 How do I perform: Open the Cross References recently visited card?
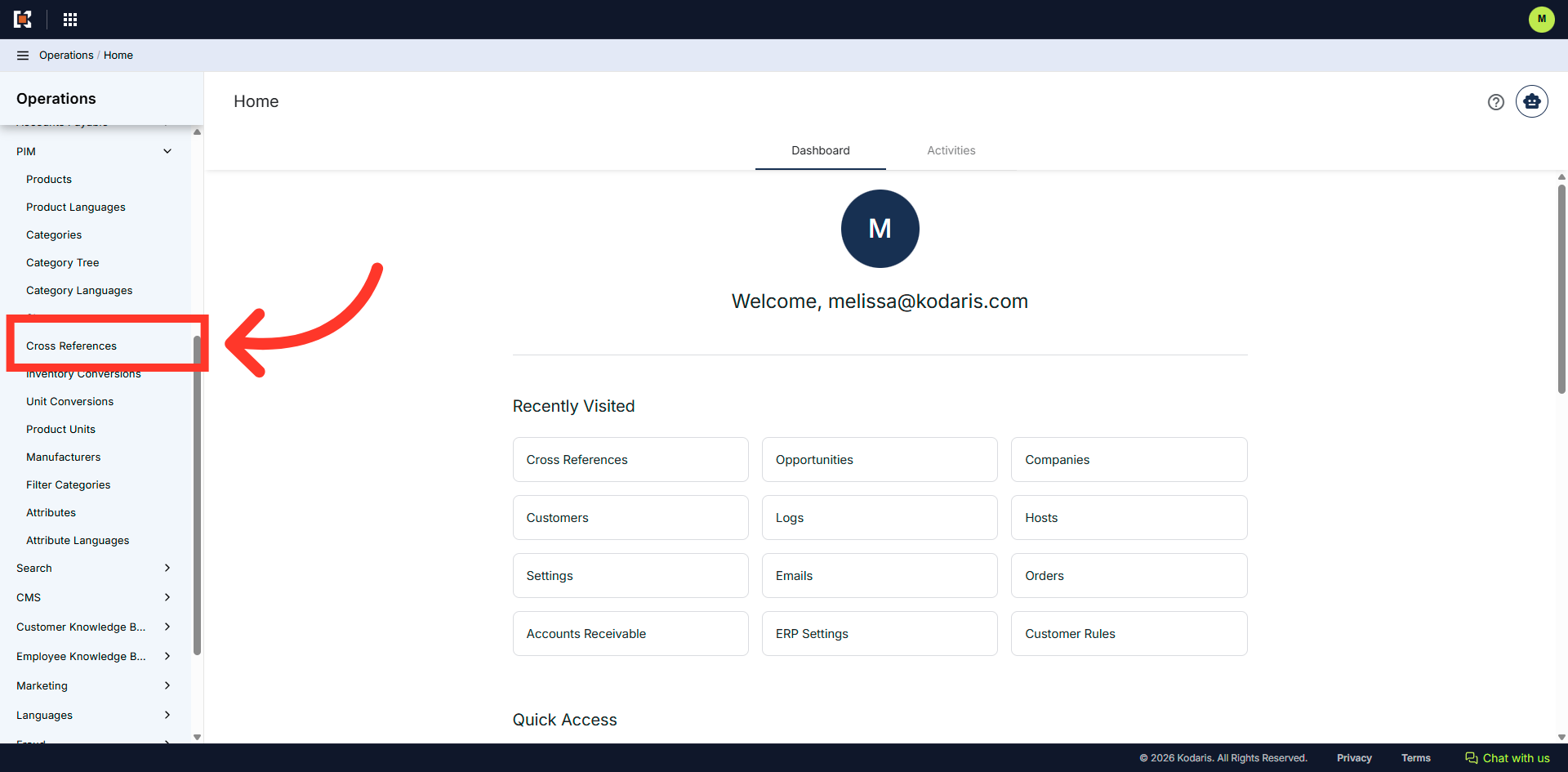[630, 459]
